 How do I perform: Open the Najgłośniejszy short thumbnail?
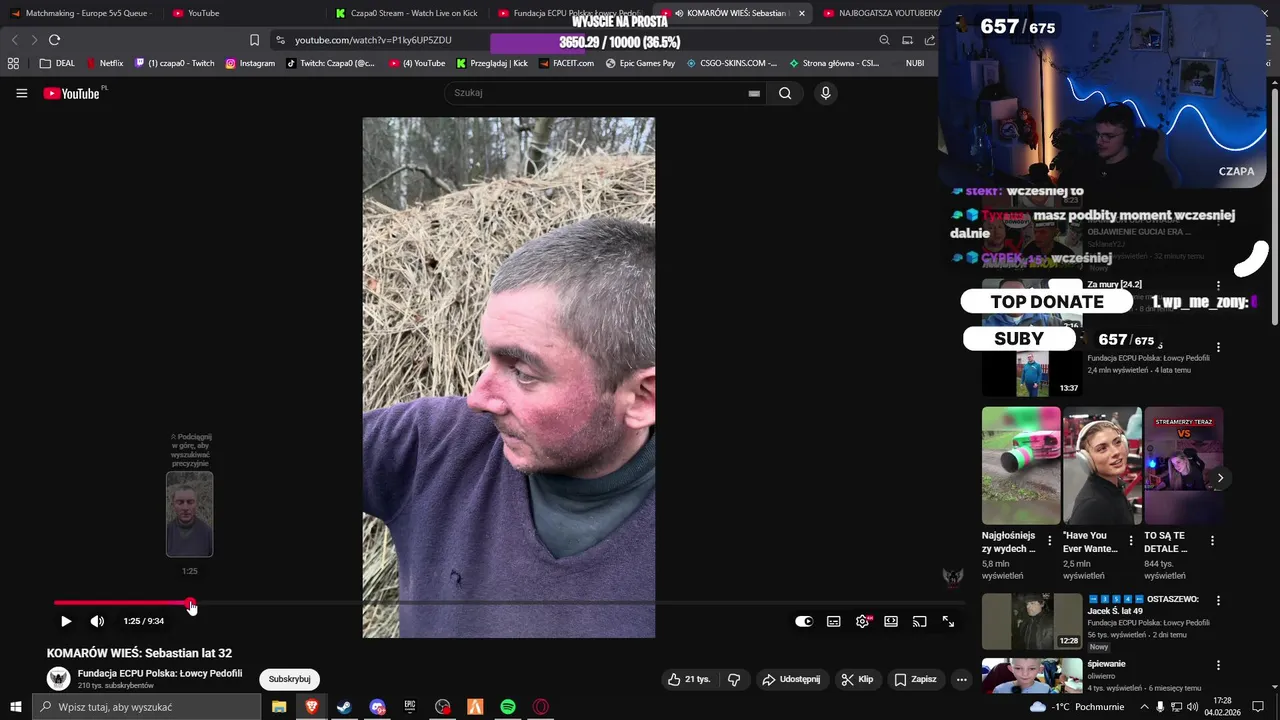pos(1021,465)
